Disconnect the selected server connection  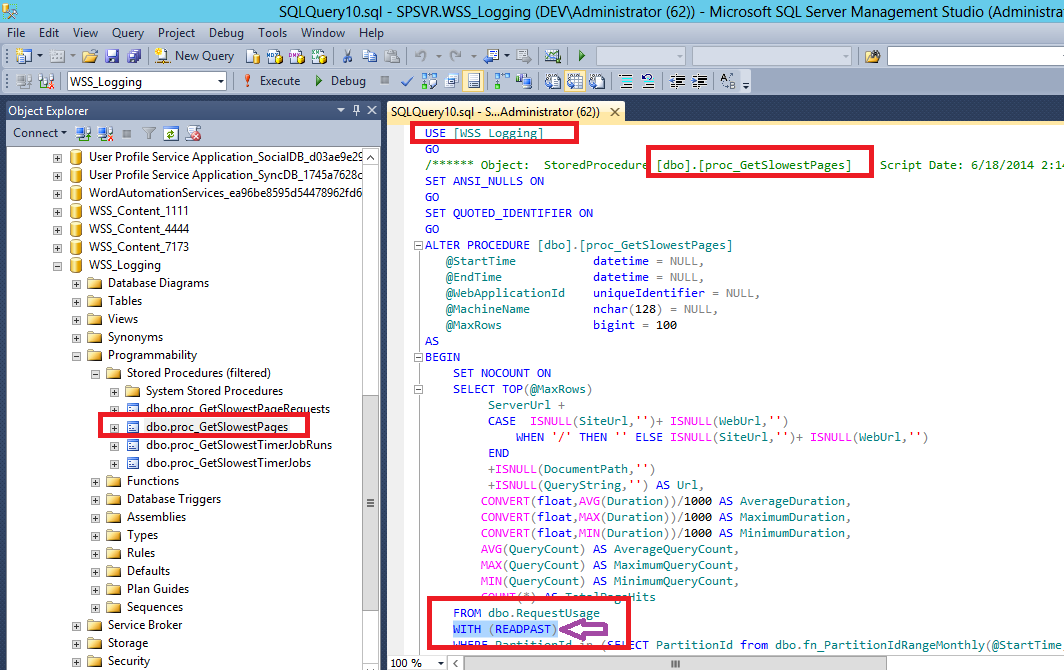point(104,133)
